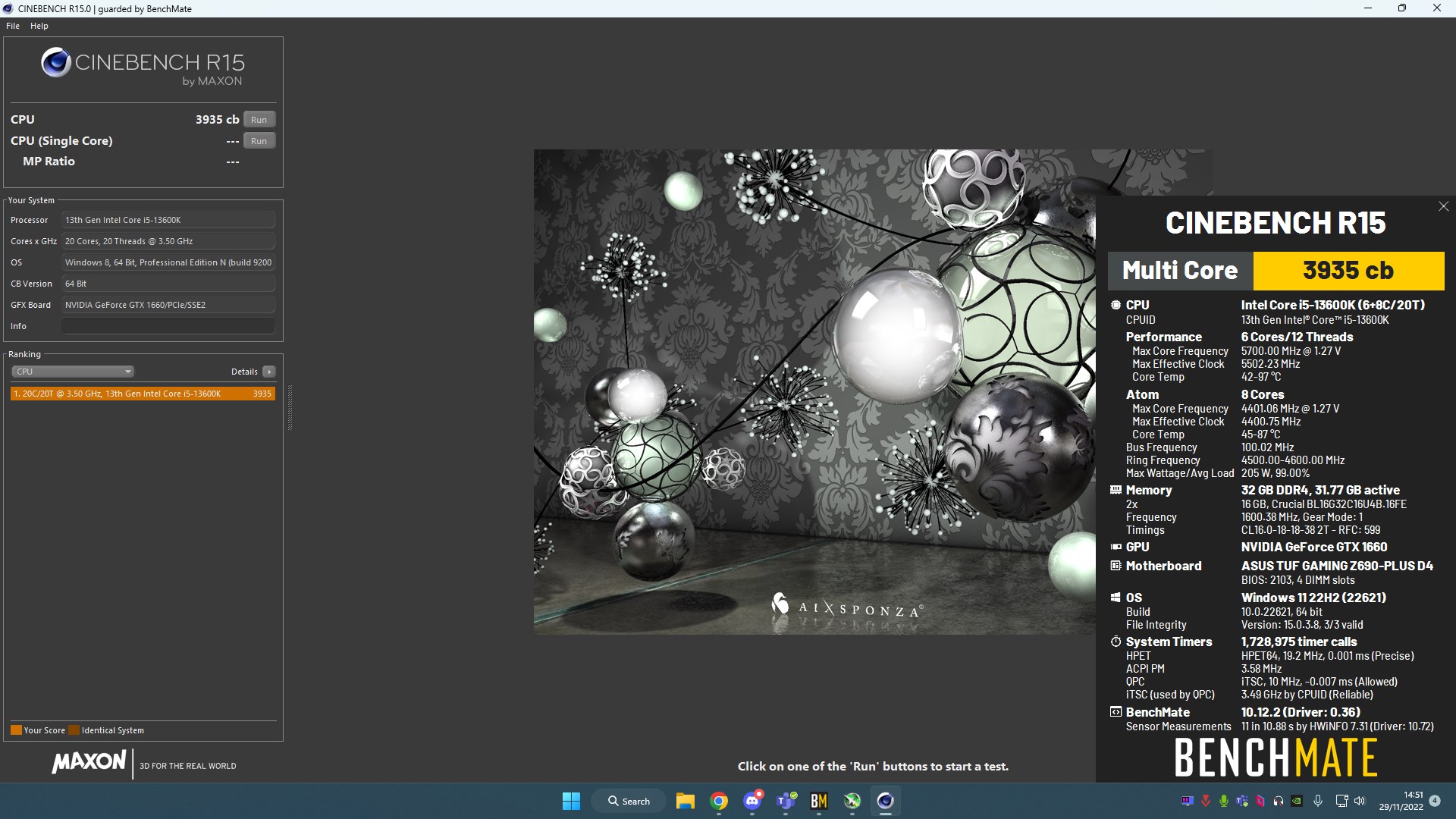Image resolution: width=1456 pixels, height=819 pixels.
Task: Click the red chevron tray icon
Action: 1206,801
